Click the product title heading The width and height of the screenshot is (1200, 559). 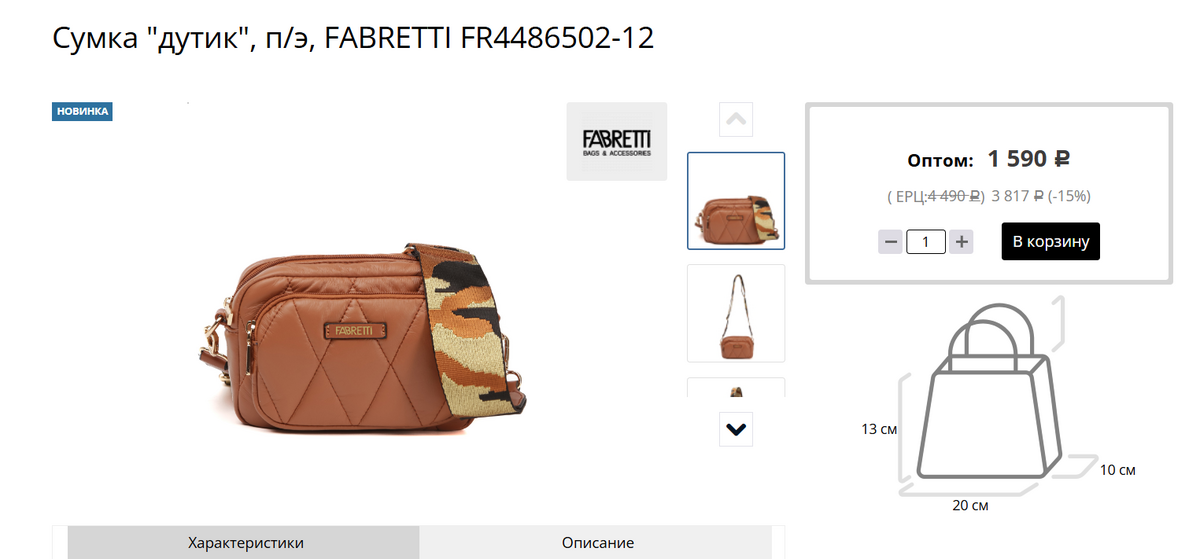tap(353, 39)
